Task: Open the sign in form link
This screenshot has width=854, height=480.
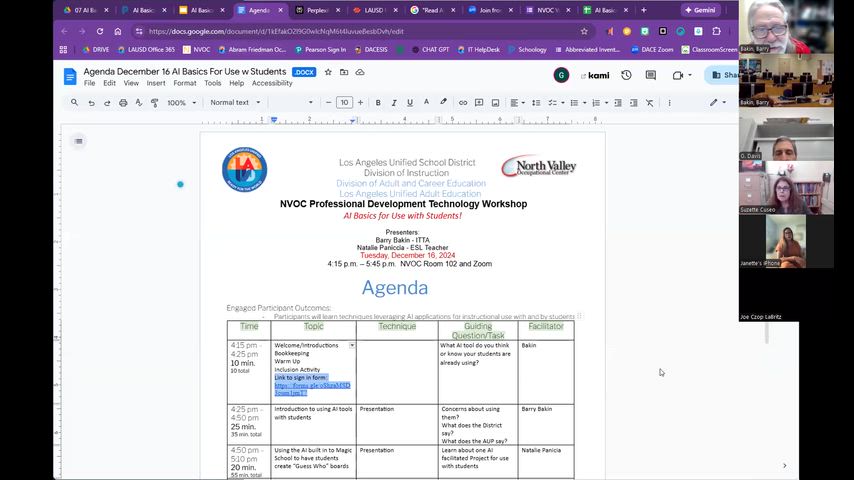Action: tap(312, 389)
